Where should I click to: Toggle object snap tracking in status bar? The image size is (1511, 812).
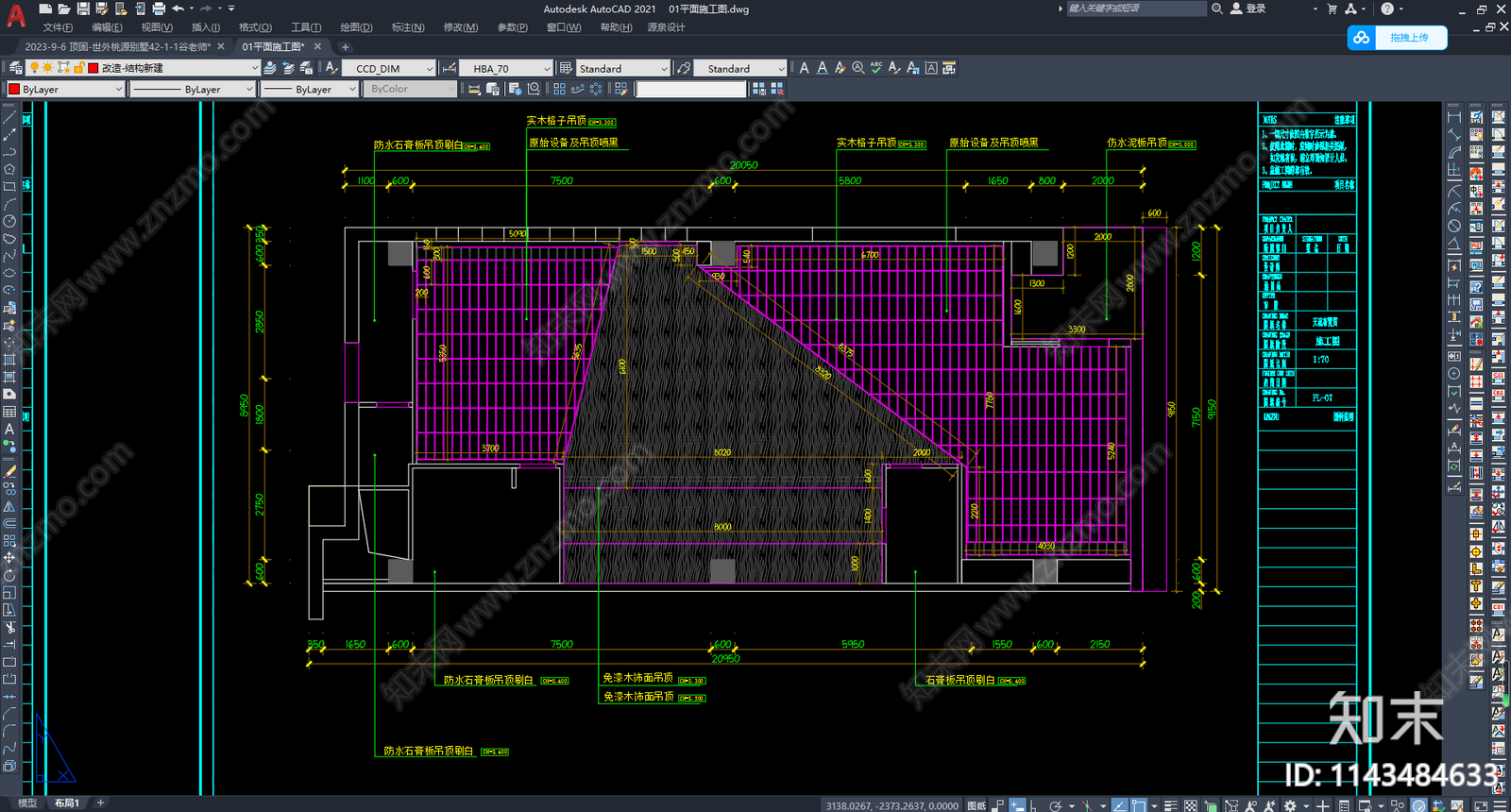1119,805
